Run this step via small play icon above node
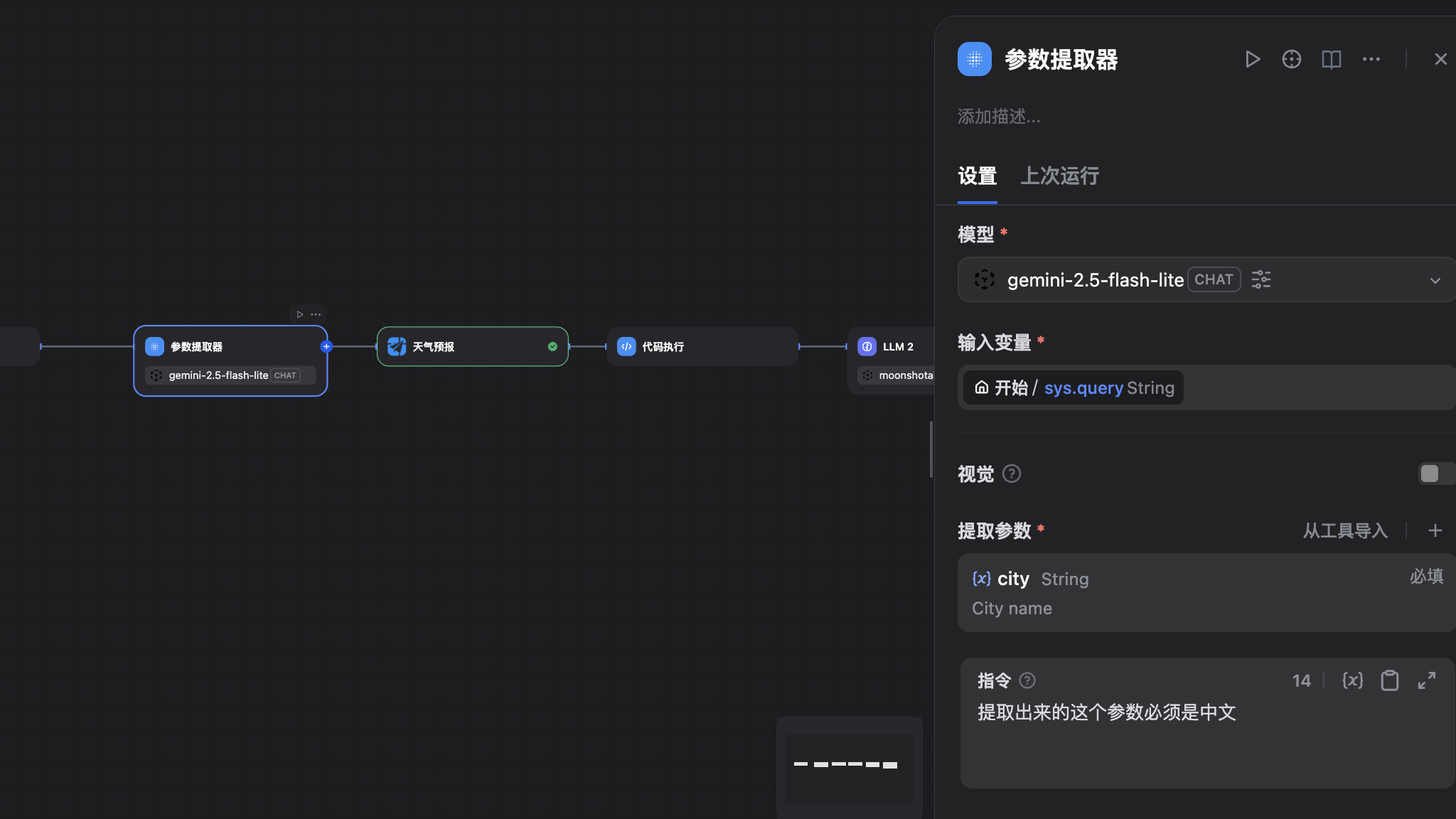1456x819 pixels. pyautogui.click(x=300, y=314)
